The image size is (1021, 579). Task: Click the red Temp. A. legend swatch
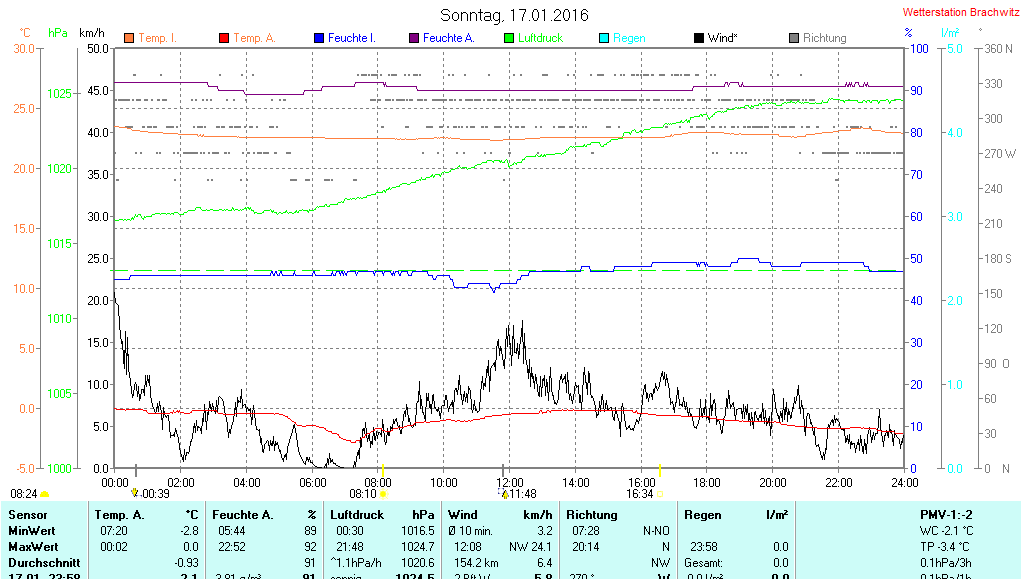tap(224, 38)
